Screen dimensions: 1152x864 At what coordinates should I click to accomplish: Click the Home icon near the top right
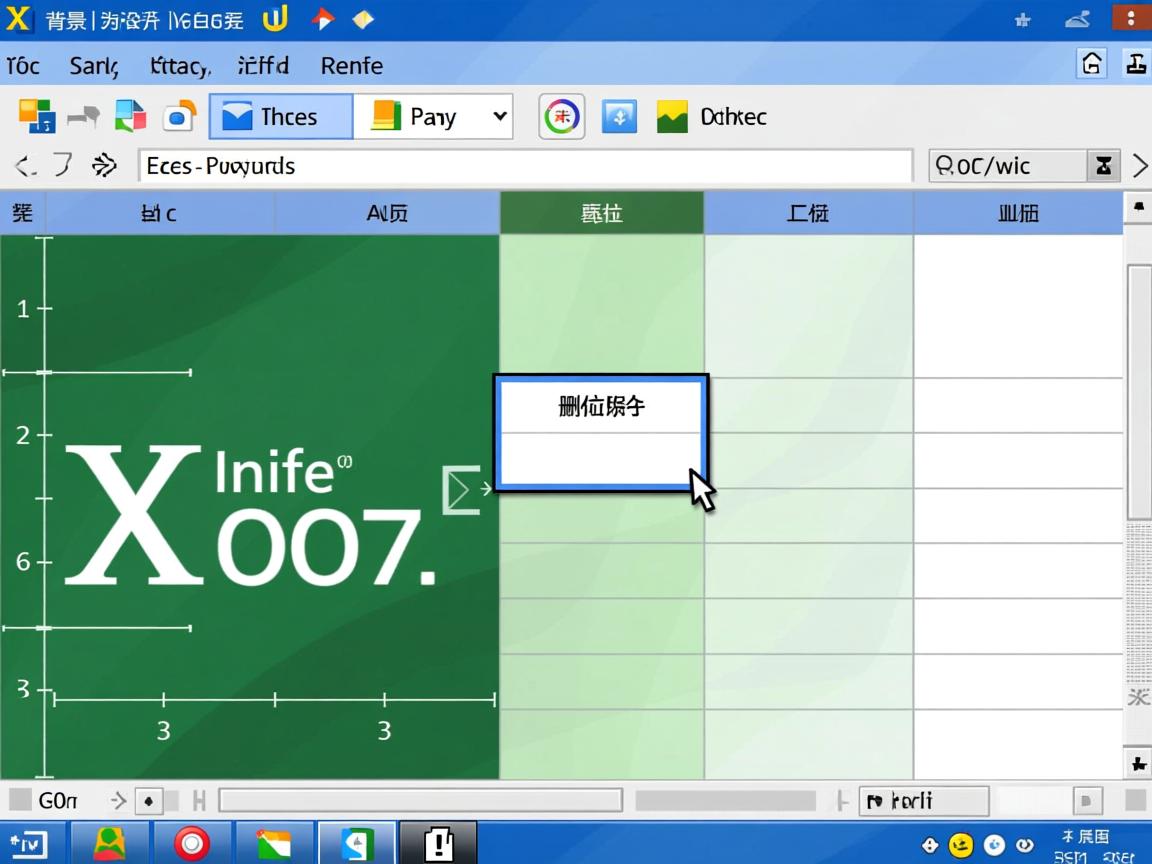click(x=1092, y=63)
